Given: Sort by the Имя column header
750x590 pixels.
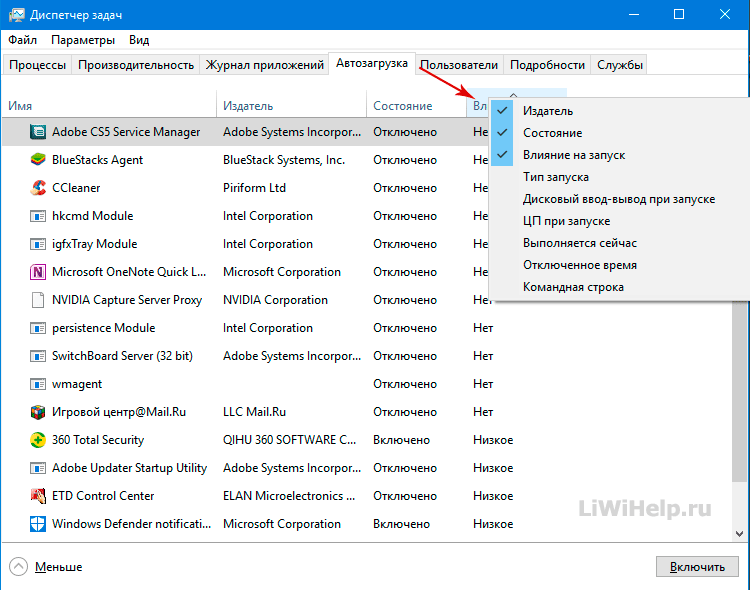Looking at the screenshot, I should coord(109,106).
